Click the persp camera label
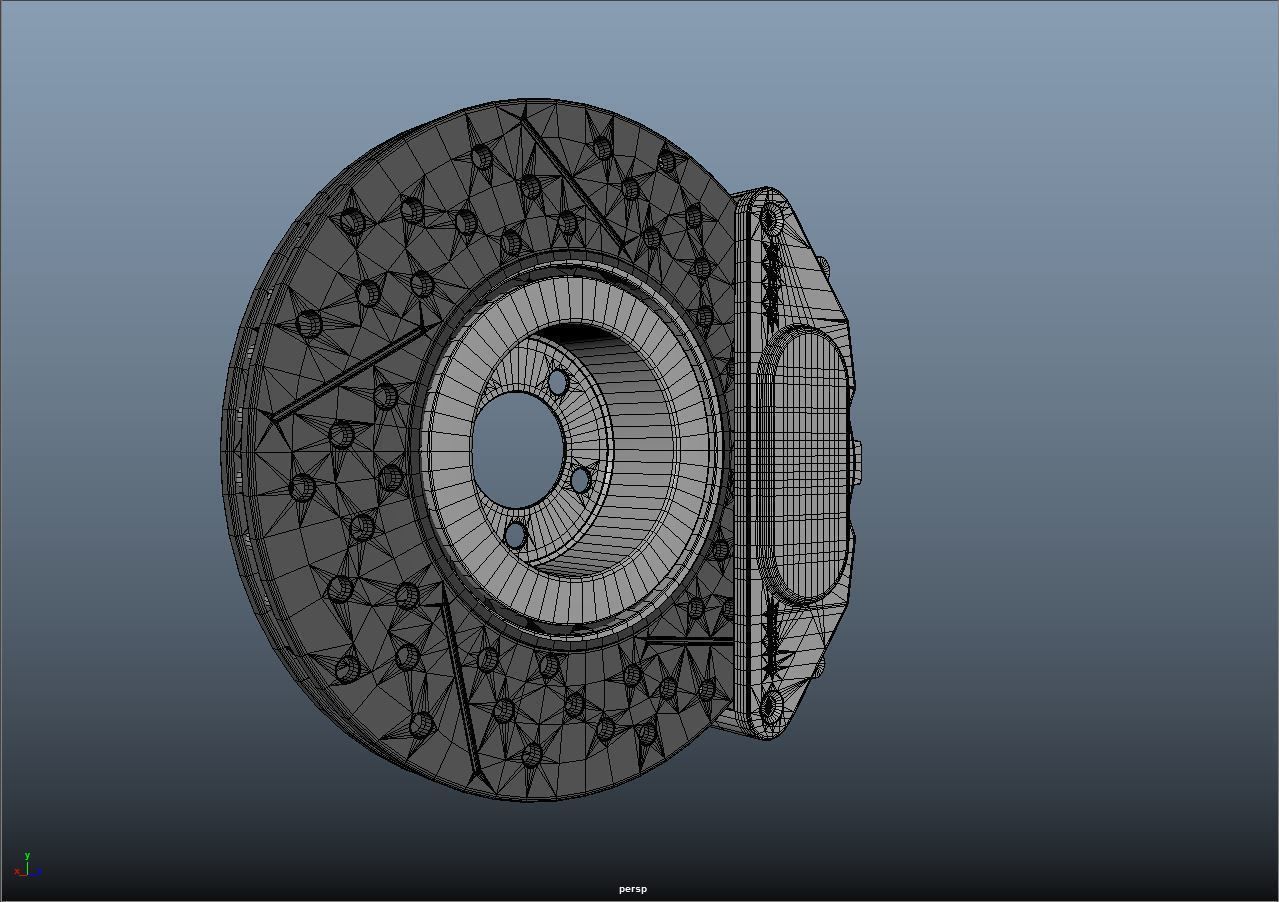Image resolution: width=1279 pixels, height=902 pixels. [632, 889]
